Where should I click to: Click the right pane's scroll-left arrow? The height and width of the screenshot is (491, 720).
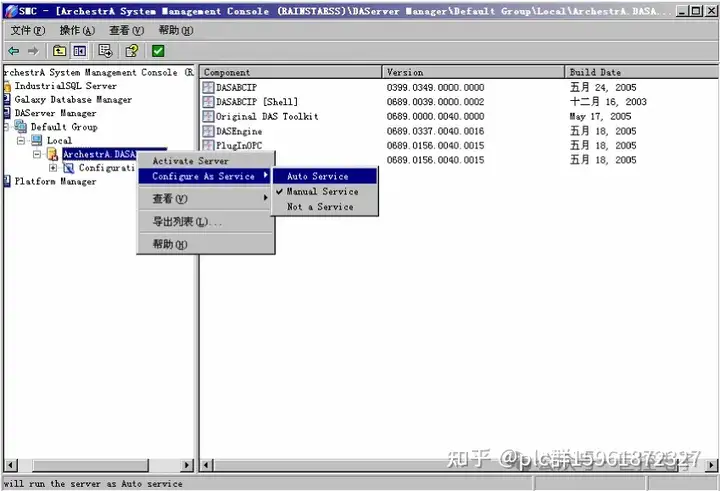click(x=207, y=465)
